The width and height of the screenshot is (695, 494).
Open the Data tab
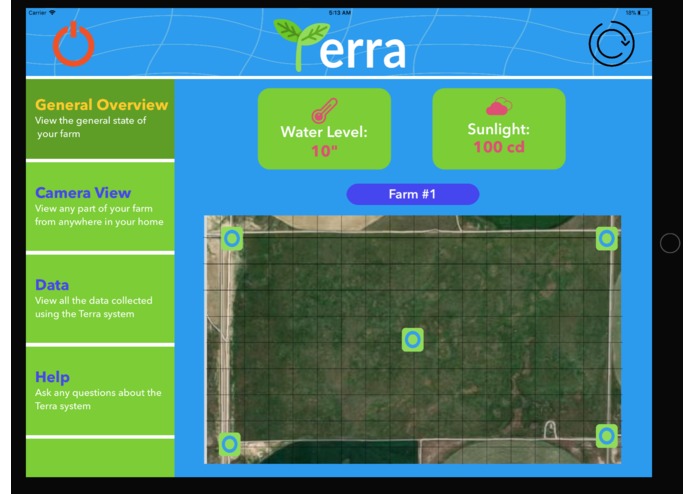100,299
